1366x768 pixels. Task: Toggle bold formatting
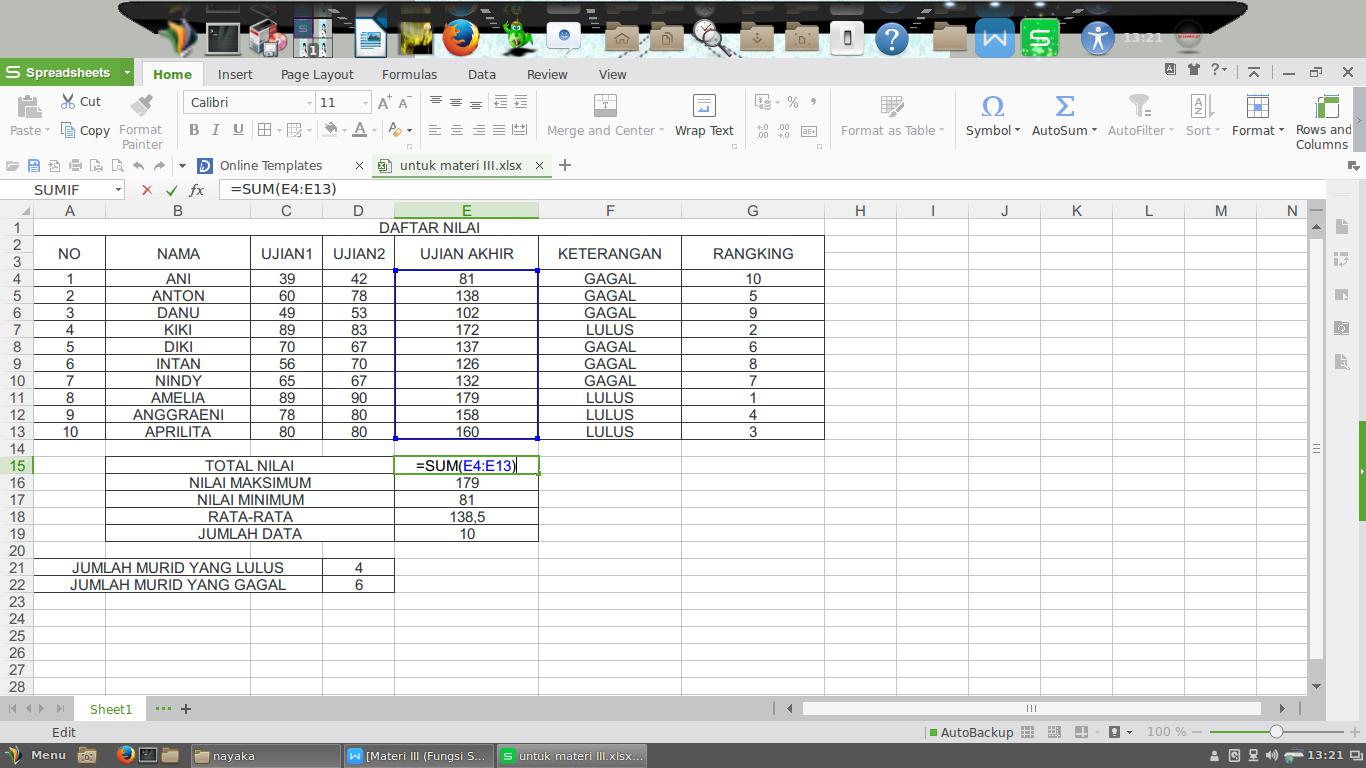pos(194,130)
